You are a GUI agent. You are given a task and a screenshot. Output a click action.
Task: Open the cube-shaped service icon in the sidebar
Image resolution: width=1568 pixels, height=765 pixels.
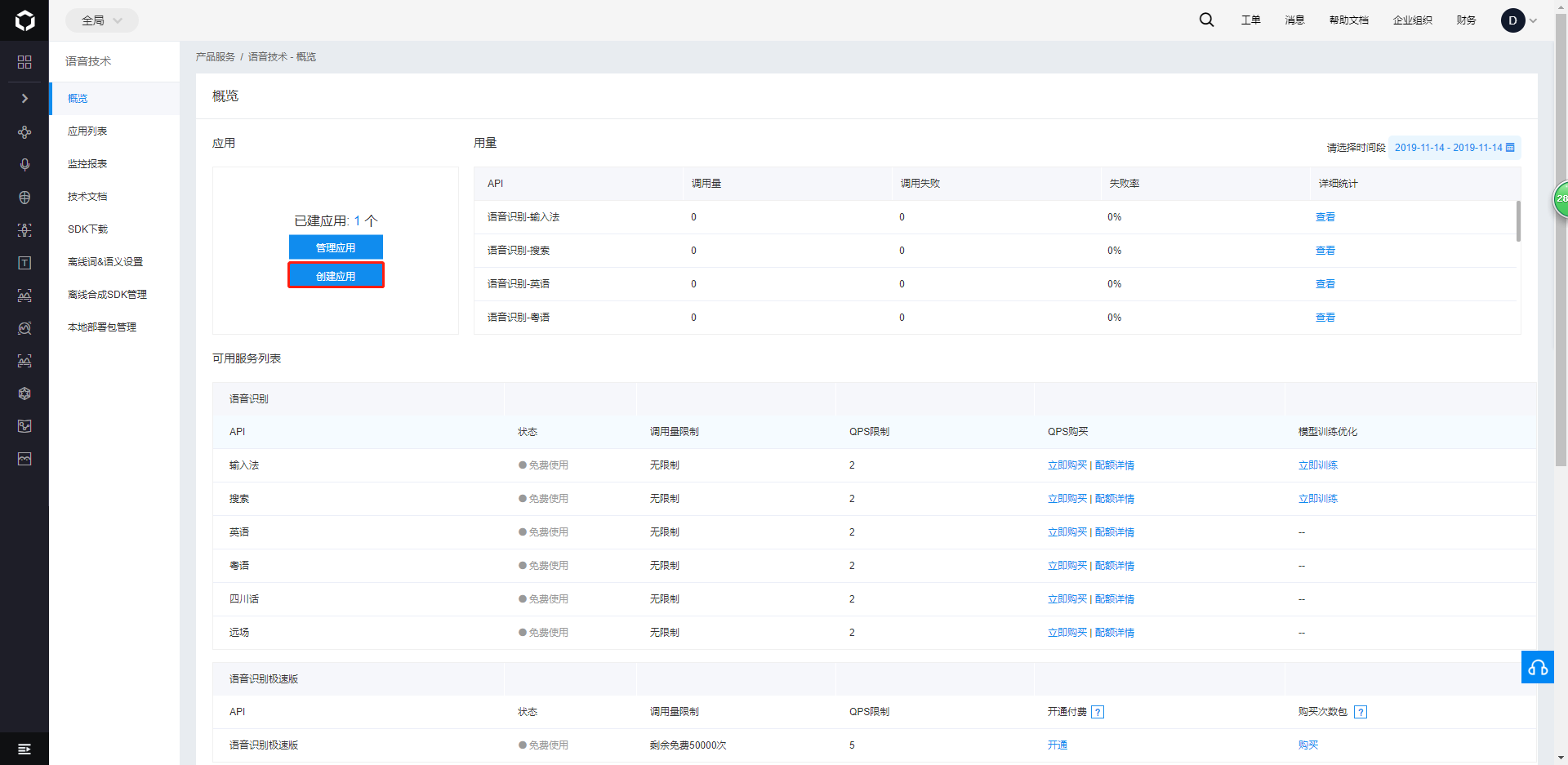tap(24, 394)
